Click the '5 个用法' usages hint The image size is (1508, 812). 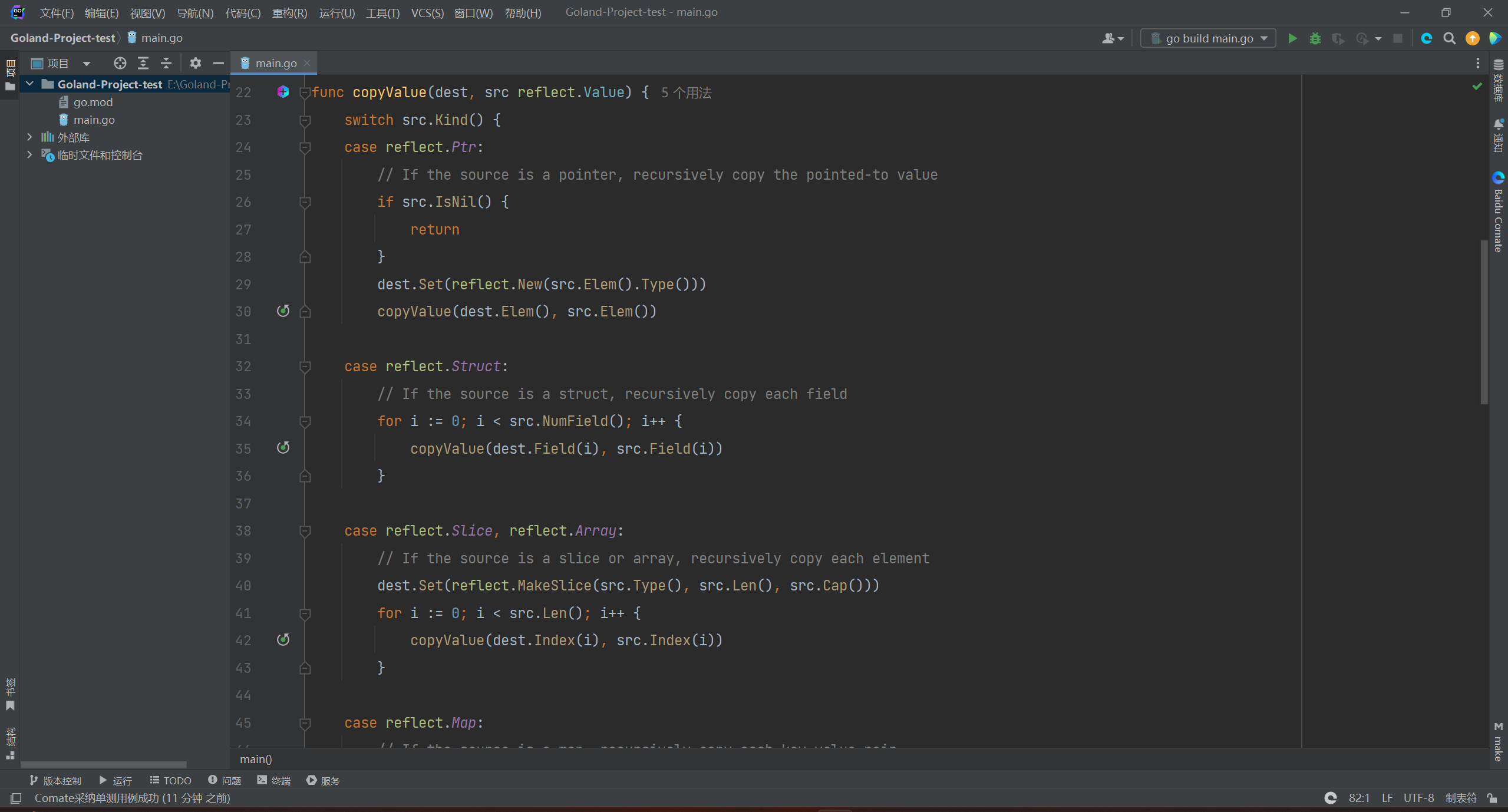tap(686, 93)
